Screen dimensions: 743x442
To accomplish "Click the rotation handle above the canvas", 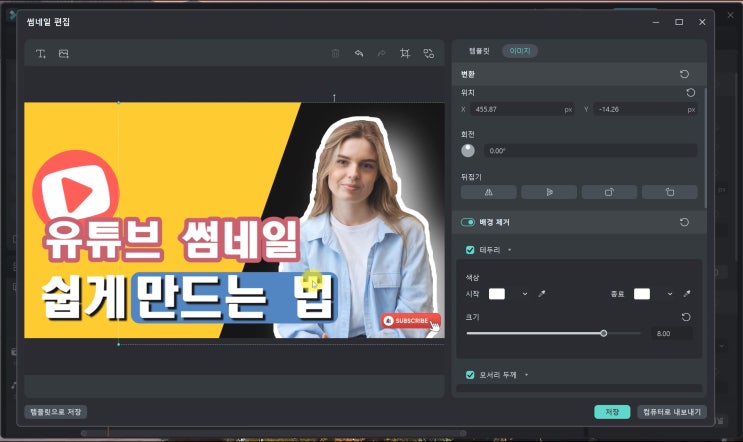I will (334, 97).
